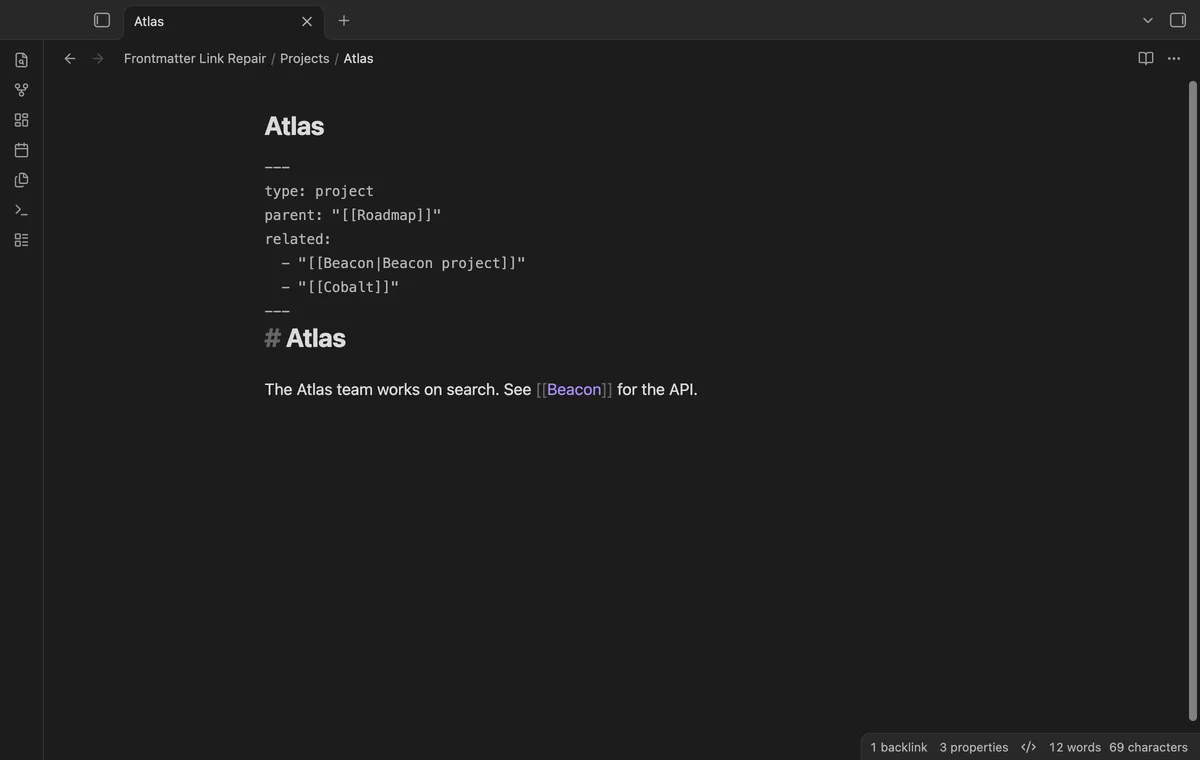
Task: Click the '# Atlas' heading
Action: [305, 338]
